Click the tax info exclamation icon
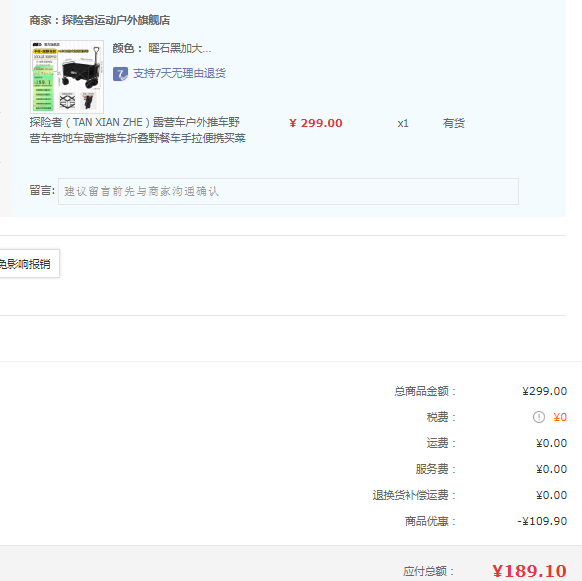Image resolution: width=582 pixels, height=581 pixels. (x=539, y=417)
